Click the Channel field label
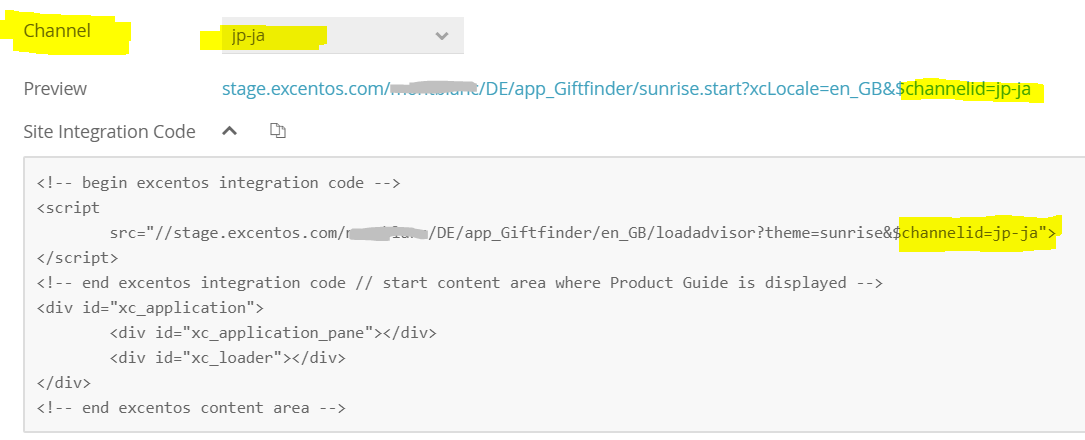 (x=57, y=31)
